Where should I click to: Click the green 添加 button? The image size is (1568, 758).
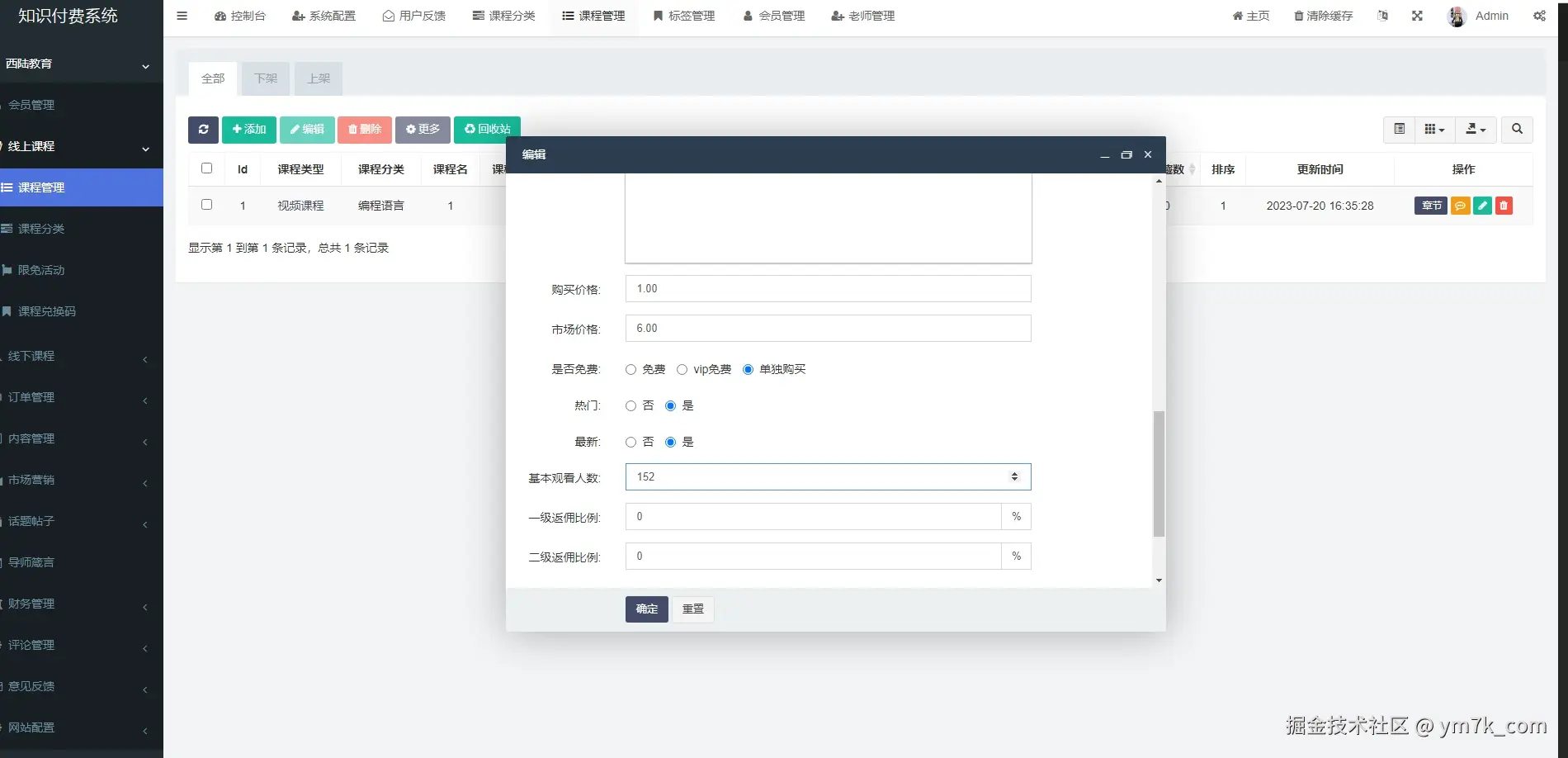pos(249,130)
